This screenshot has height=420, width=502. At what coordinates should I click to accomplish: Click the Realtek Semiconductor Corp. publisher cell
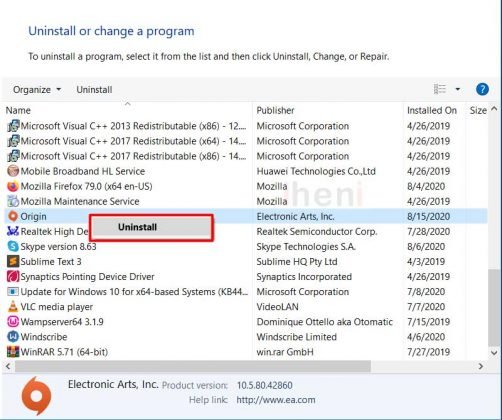click(317, 232)
